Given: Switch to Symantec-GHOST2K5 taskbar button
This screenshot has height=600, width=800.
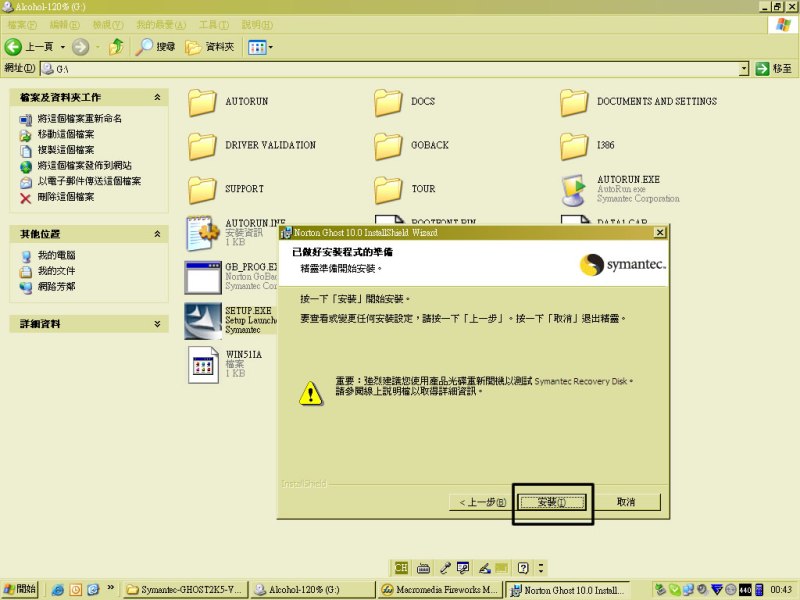Looking at the screenshot, I should (186, 590).
